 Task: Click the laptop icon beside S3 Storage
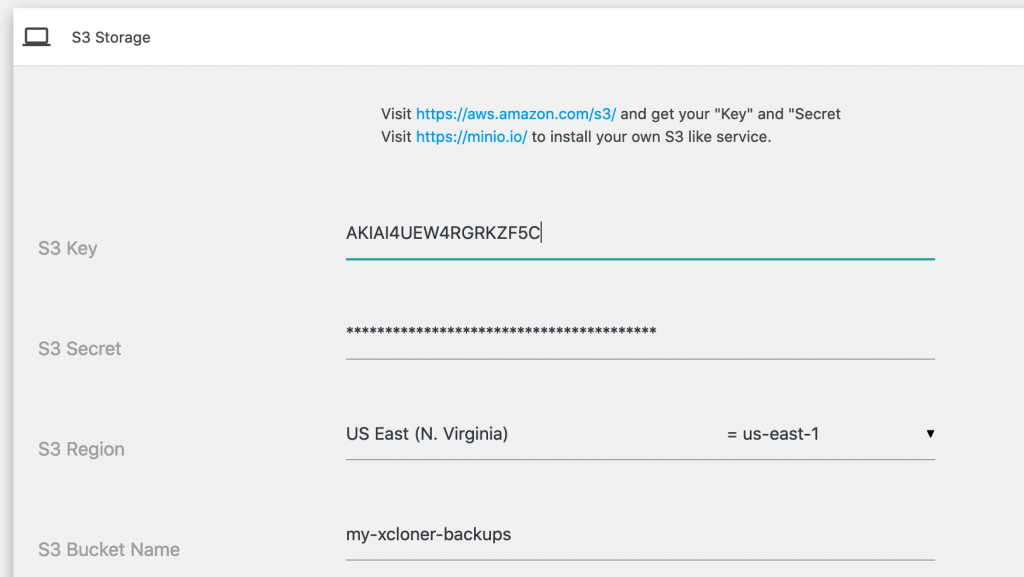coord(37,37)
